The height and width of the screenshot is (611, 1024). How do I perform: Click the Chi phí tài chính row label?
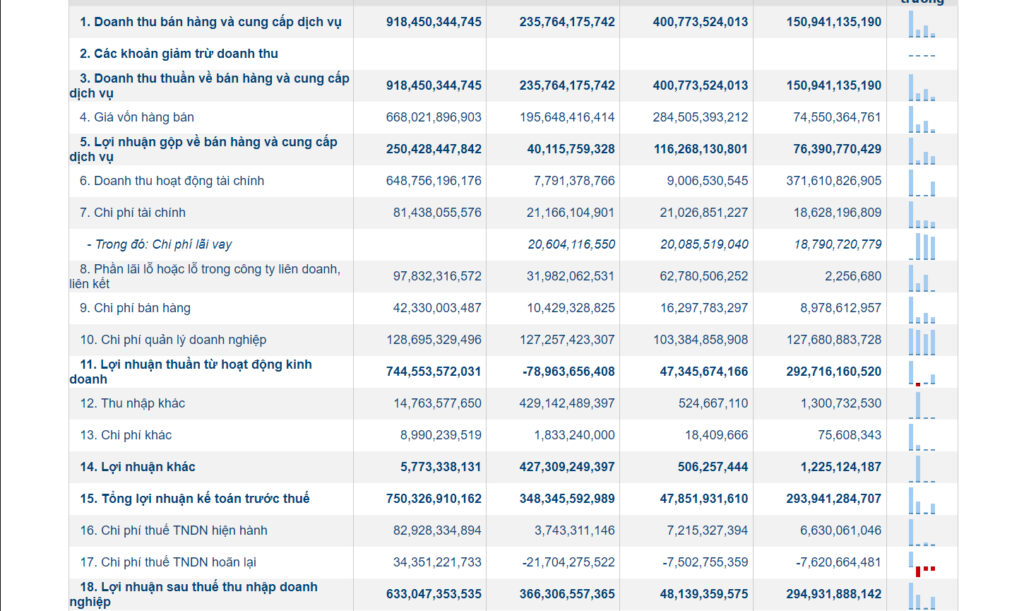click(x=133, y=213)
